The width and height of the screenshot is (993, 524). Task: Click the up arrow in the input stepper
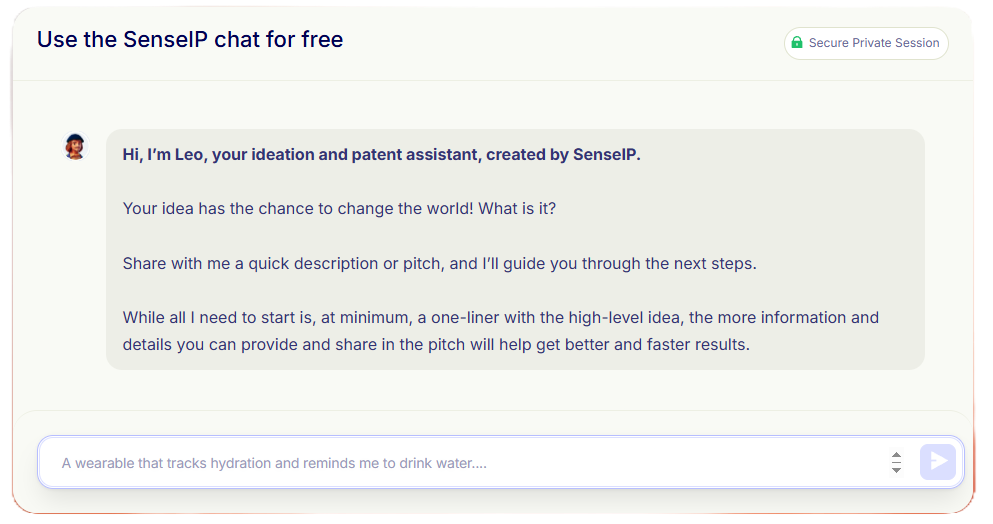click(x=896, y=455)
